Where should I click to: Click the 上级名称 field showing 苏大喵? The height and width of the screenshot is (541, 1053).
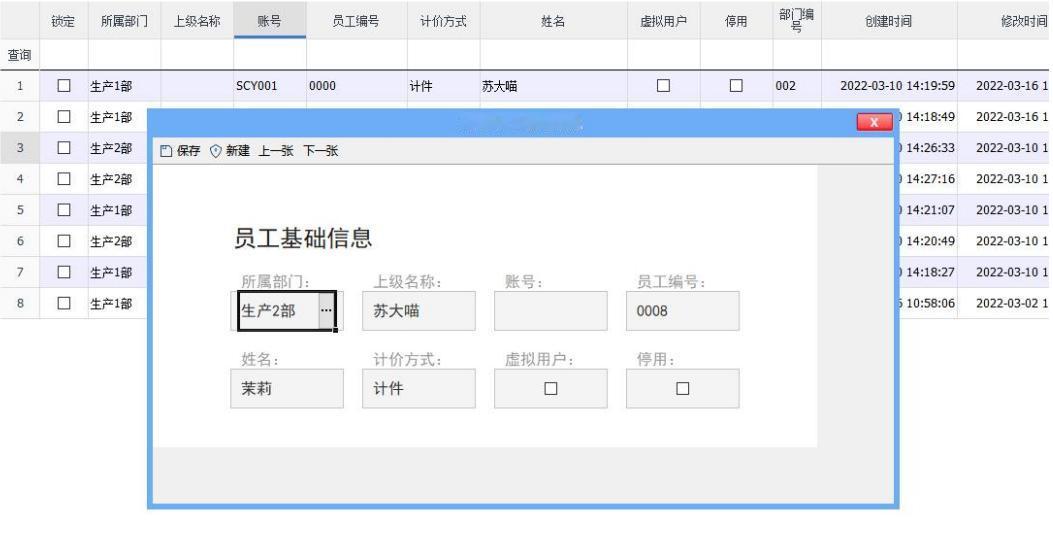pos(419,311)
